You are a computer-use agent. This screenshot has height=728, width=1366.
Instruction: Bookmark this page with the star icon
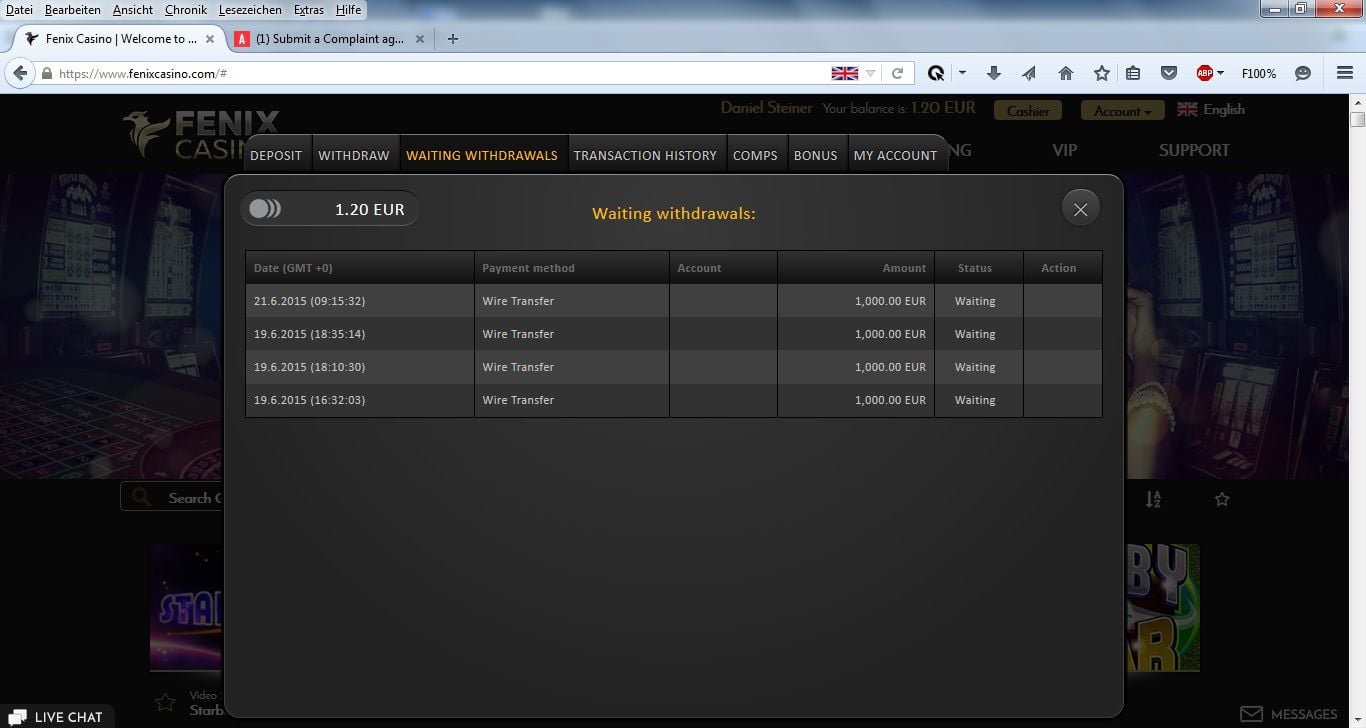[1101, 73]
